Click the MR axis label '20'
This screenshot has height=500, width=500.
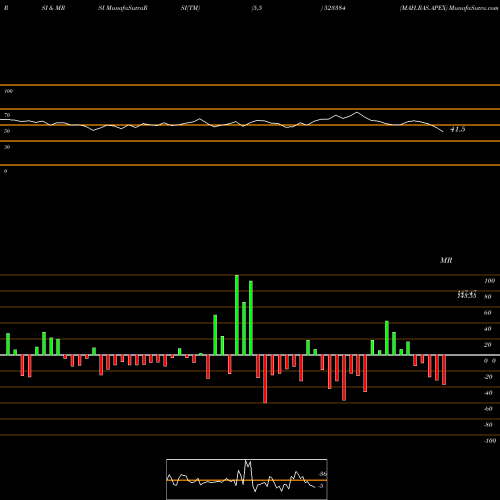click(x=488, y=345)
